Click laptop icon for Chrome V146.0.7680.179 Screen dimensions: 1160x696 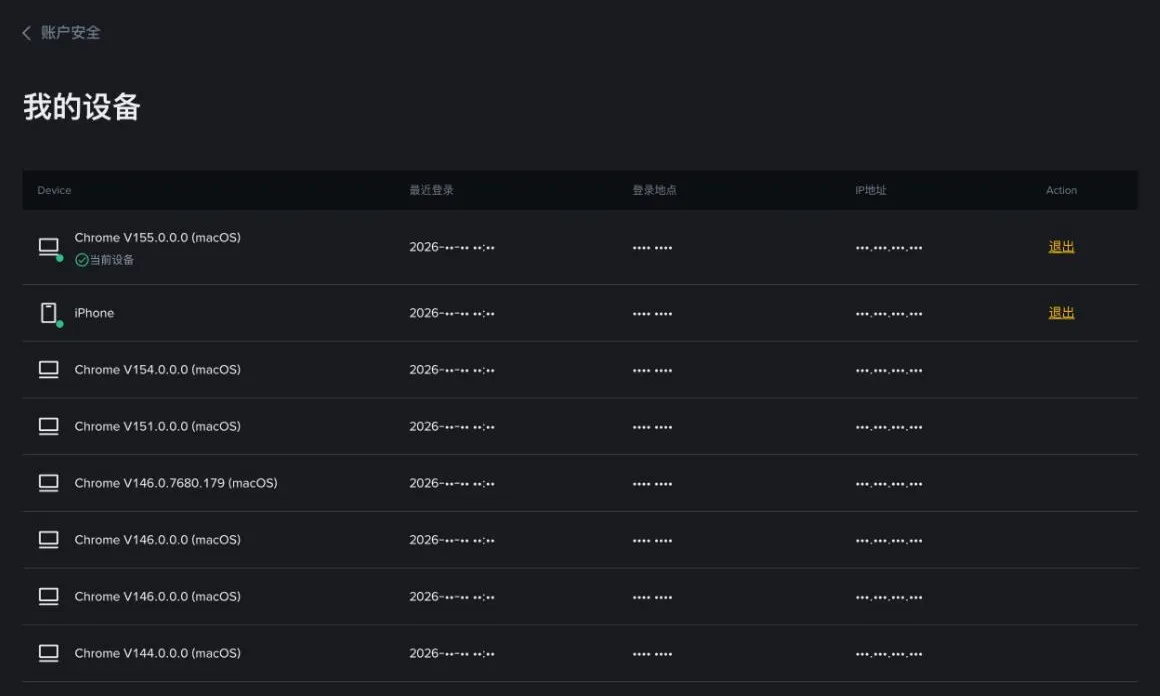click(49, 483)
